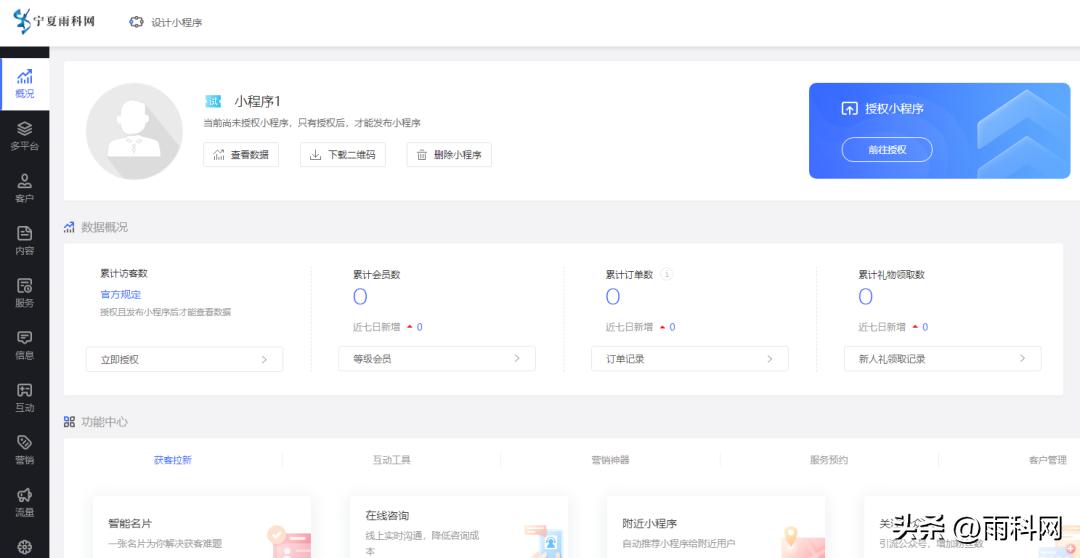Image resolution: width=1080 pixels, height=558 pixels.
Task: Click the info icon next to 累计订单数
Action: 666,273
